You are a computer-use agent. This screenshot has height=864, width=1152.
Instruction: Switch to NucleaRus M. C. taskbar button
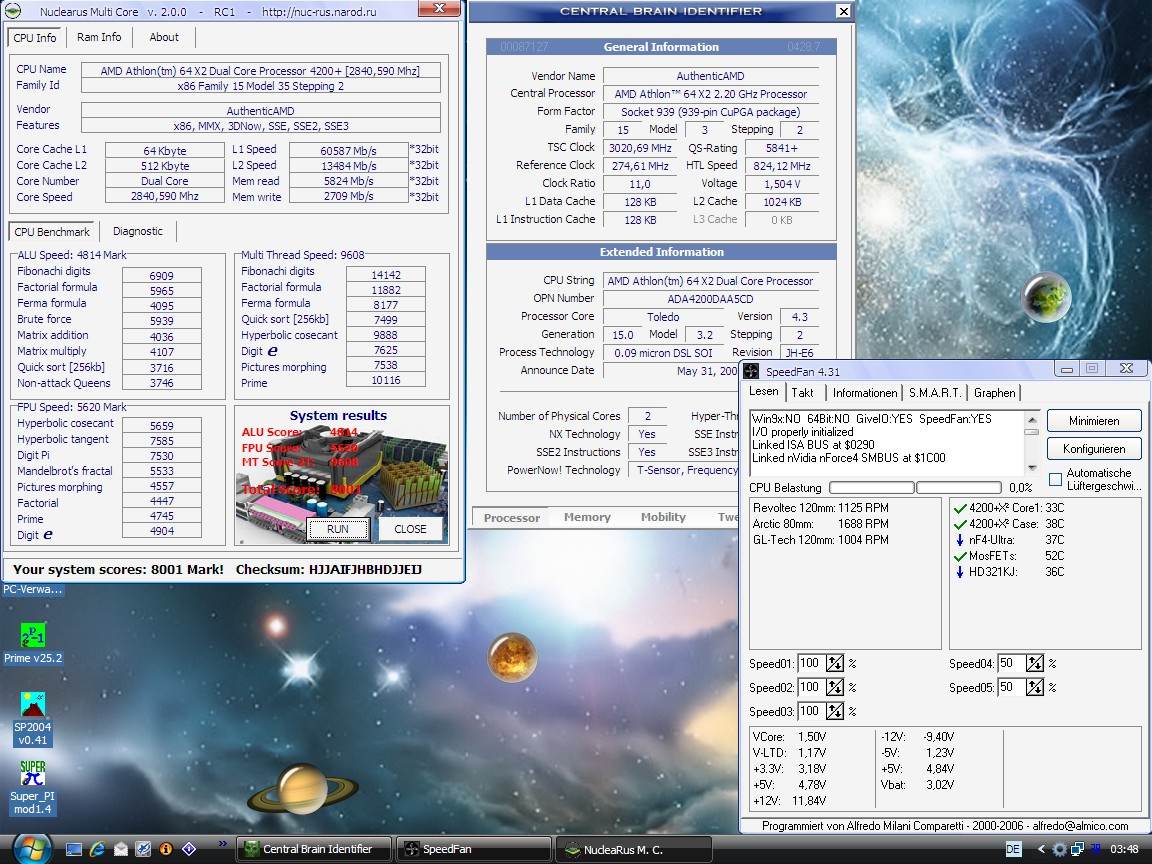pyautogui.click(x=633, y=849)
